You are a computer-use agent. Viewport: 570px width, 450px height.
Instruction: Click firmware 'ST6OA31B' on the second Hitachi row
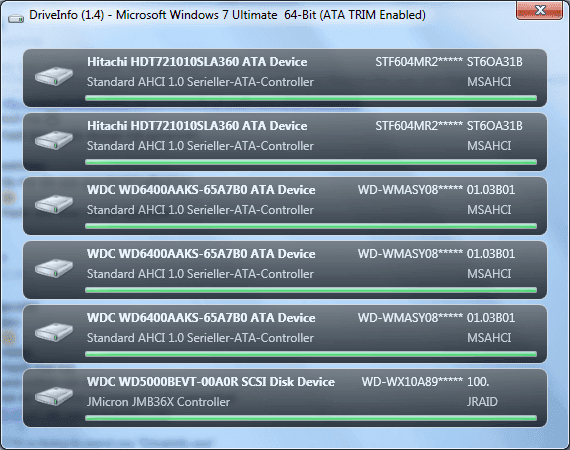tap(495, 126)
